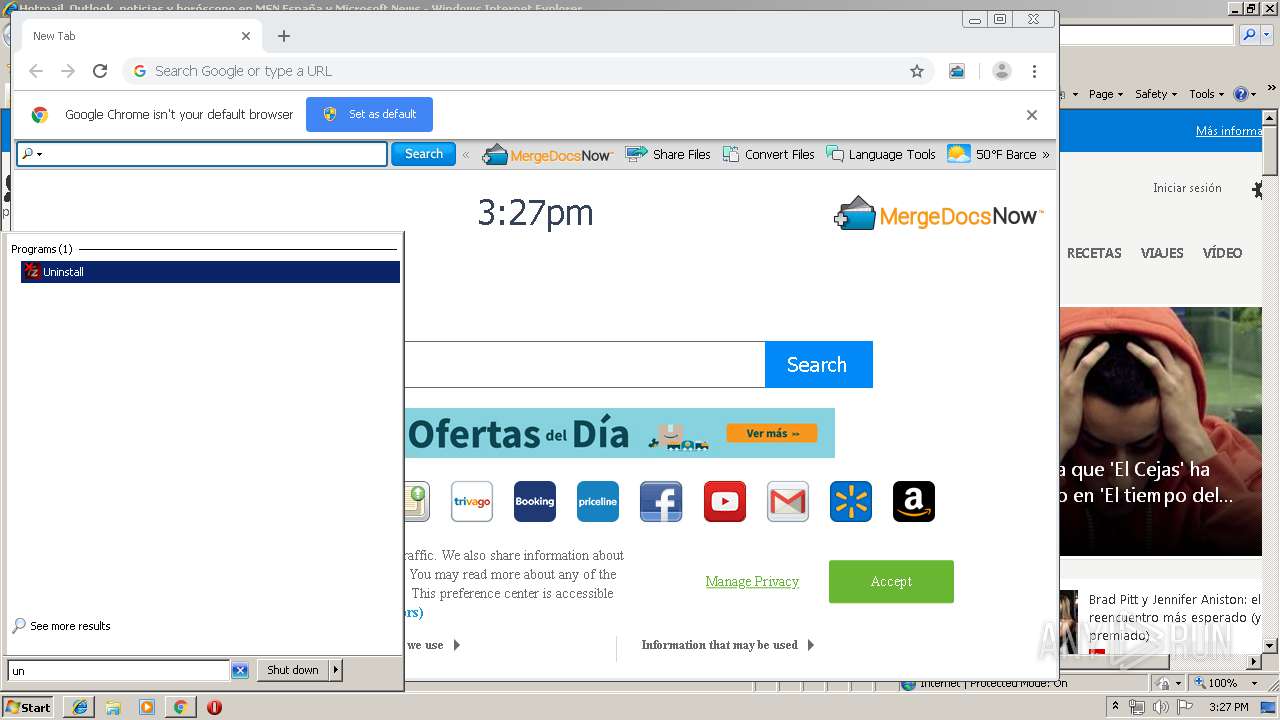
Task: Open Windows Media Player from taskbar
Action: point(147,707)
